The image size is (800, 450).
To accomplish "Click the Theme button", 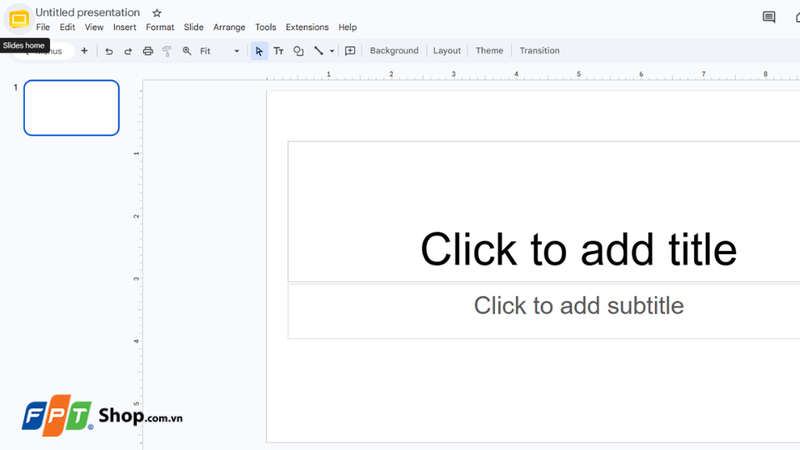I will [x=489, y=51].
